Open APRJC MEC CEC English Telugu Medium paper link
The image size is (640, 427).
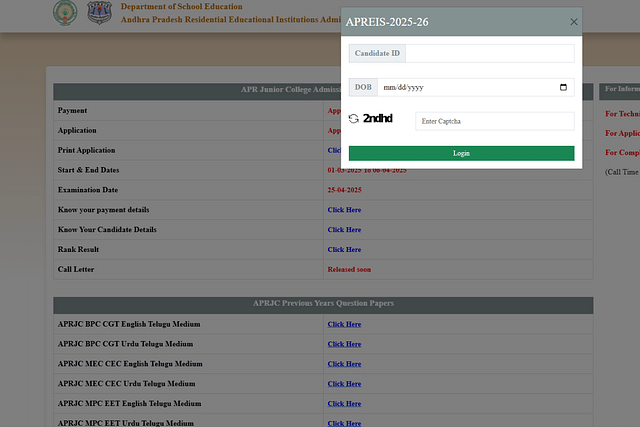344,364
